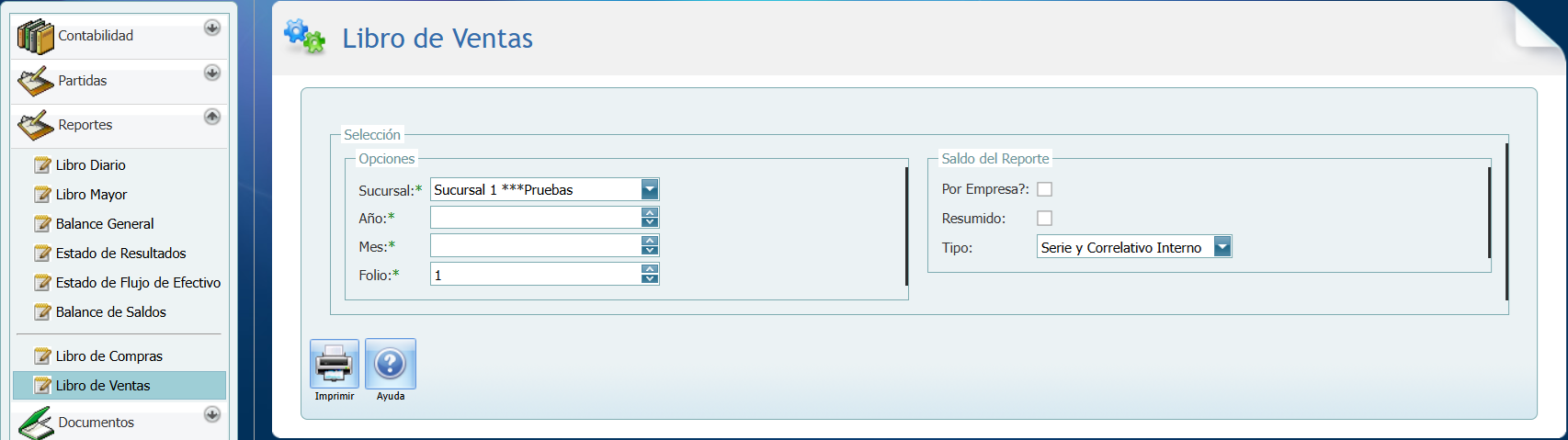Click the Documentos book icon
The height and width of the screenshot is (440, 1568).
point(35,423)
